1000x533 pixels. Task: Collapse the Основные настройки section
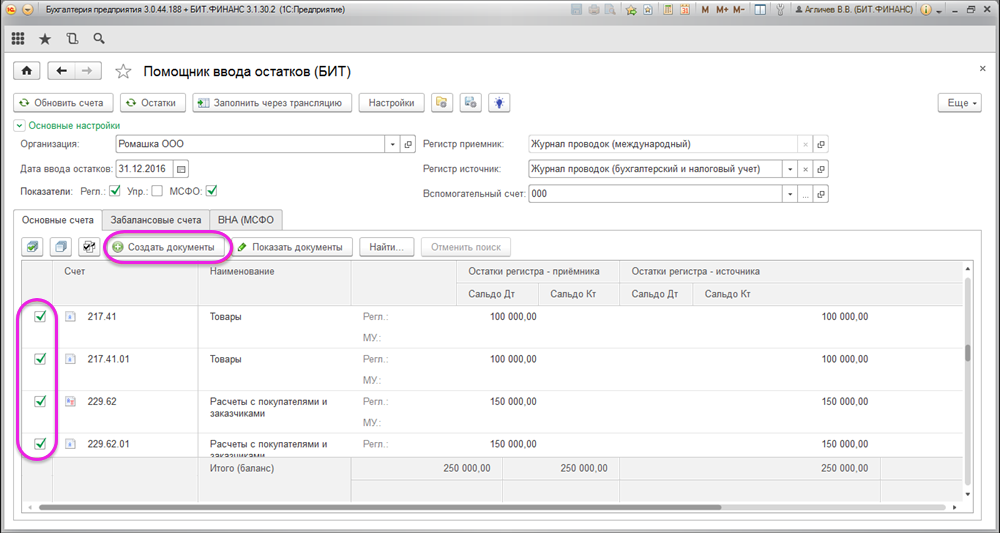18,126
